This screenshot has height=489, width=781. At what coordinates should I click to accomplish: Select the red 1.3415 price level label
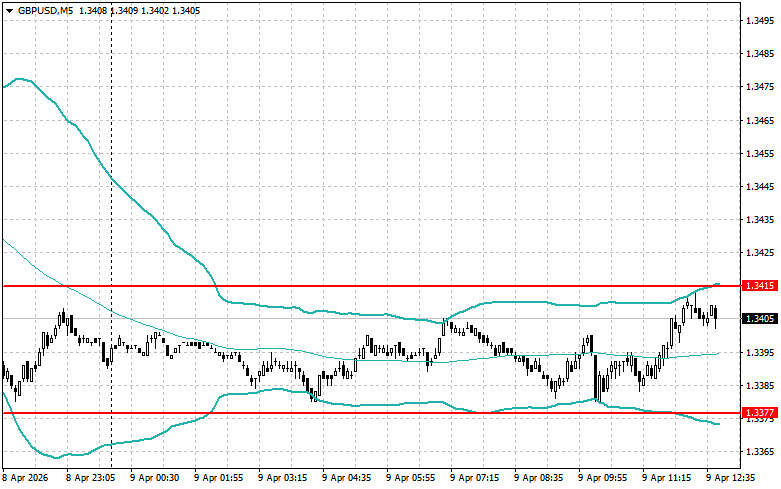point(760,286)
